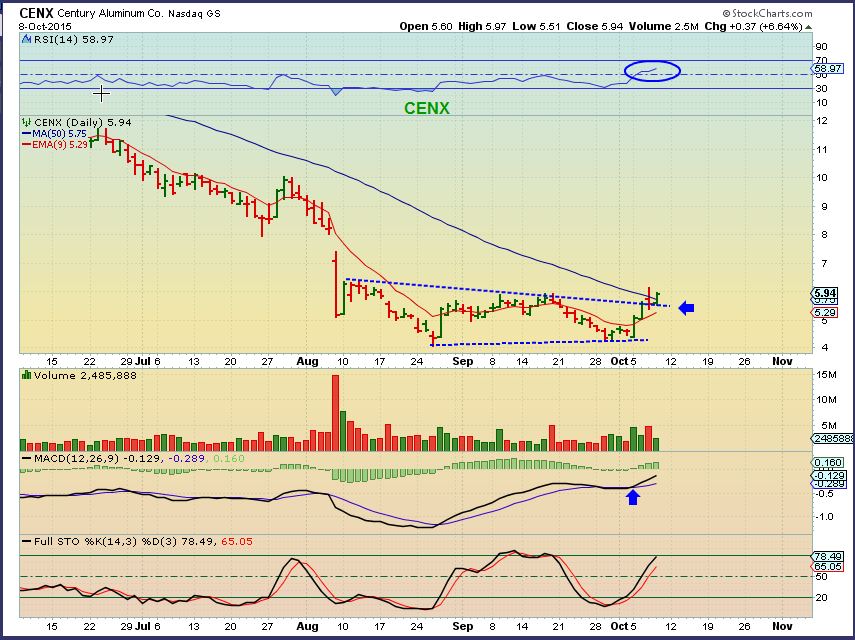Viewport: 855px width, 640px height.
Task: Click the 12 price level on price axis
Action: [822, 120]
